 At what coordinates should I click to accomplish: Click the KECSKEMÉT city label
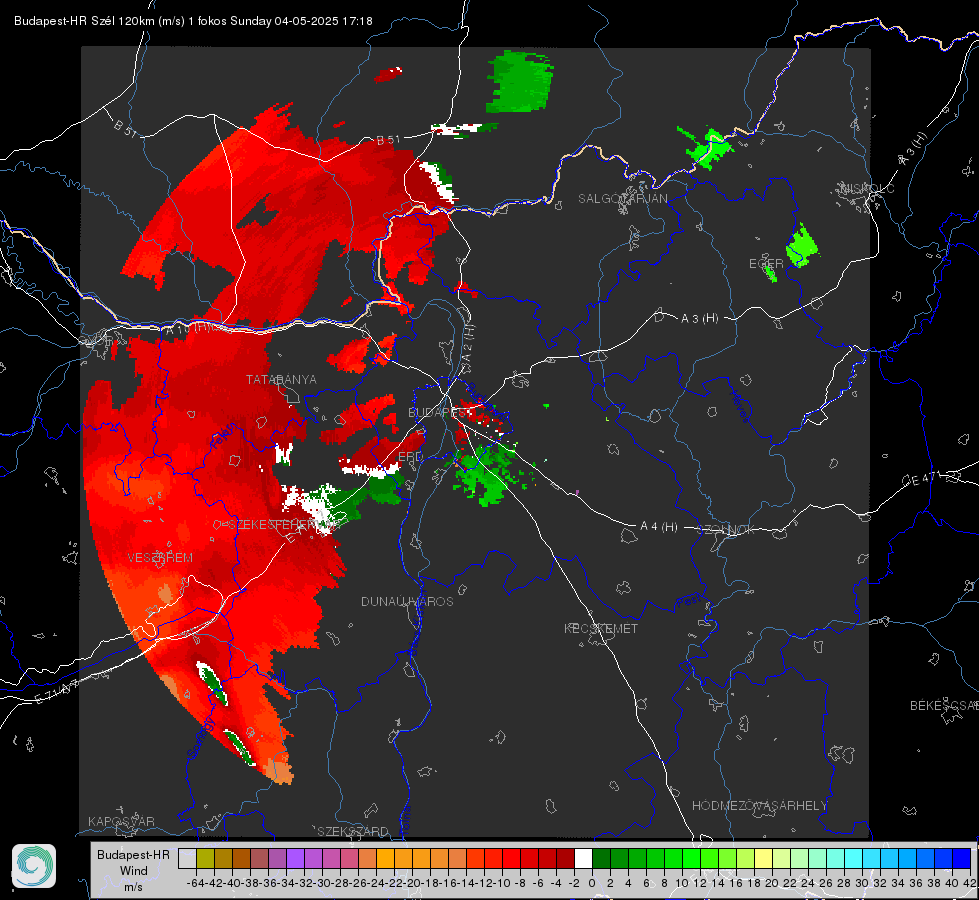click(x=601, y=629)
